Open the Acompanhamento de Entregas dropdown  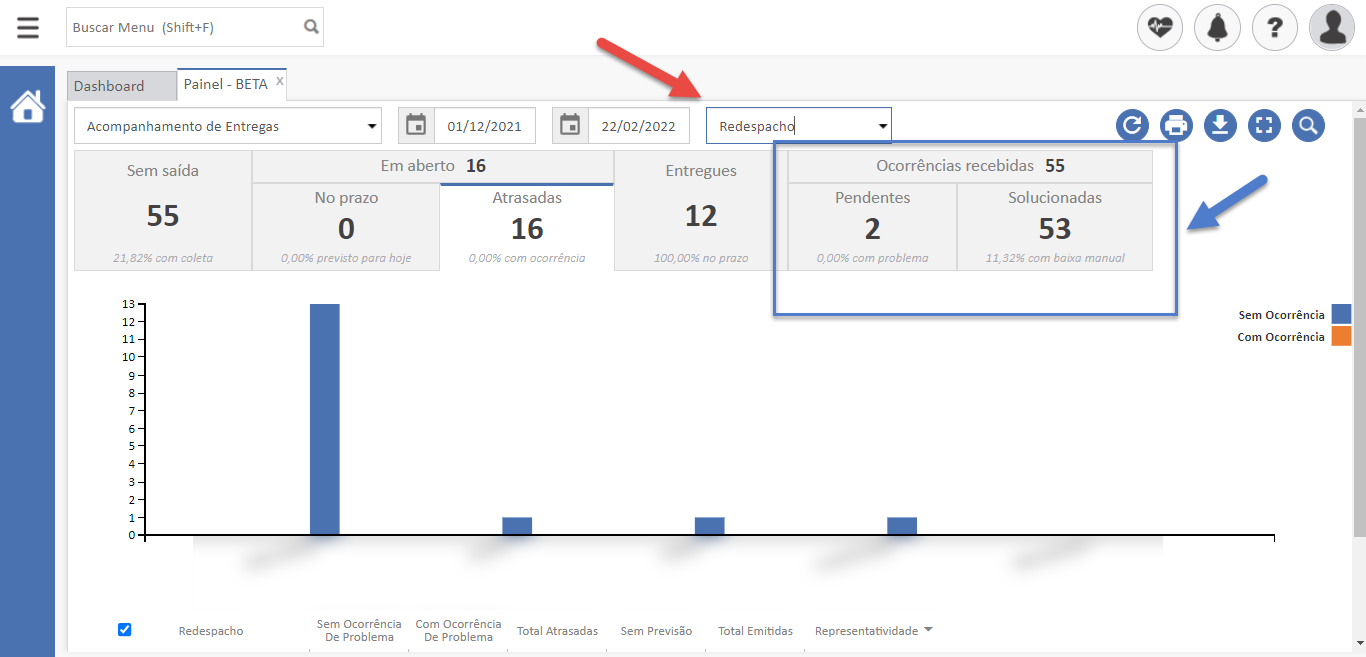point(228,126)
